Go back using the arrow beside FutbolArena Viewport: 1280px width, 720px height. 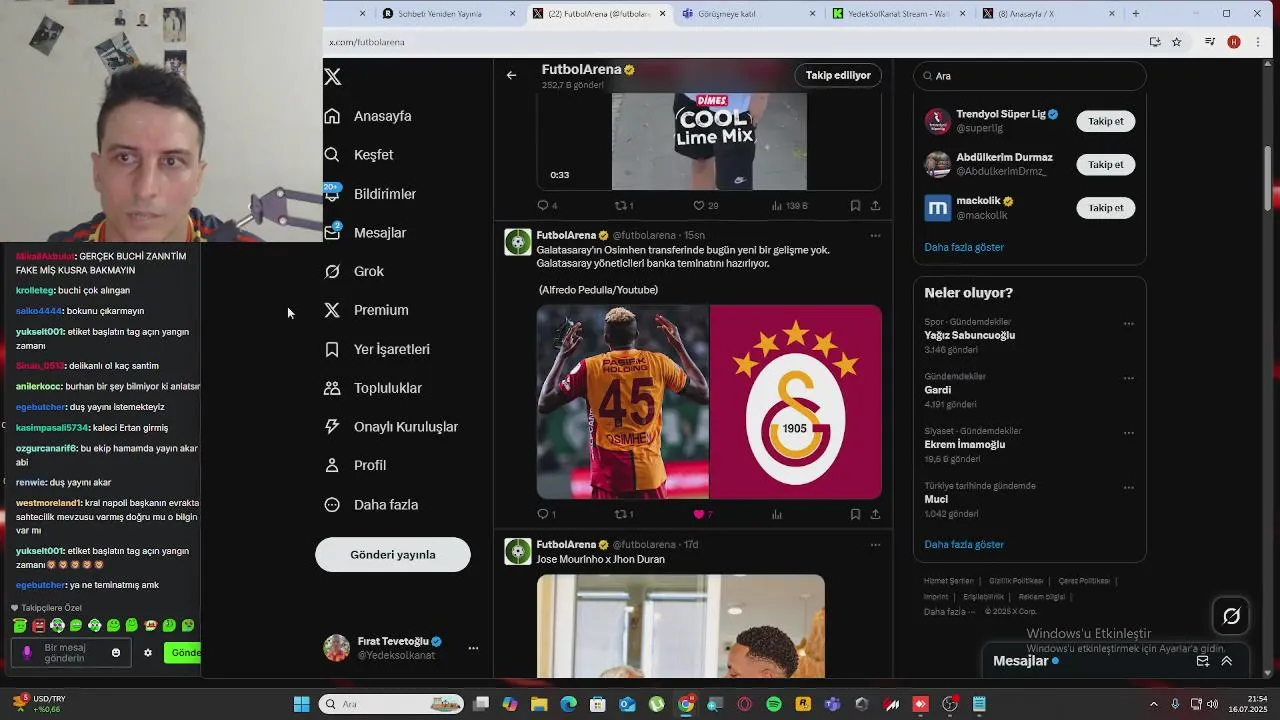pyautogui.click(x=511, y=75)
